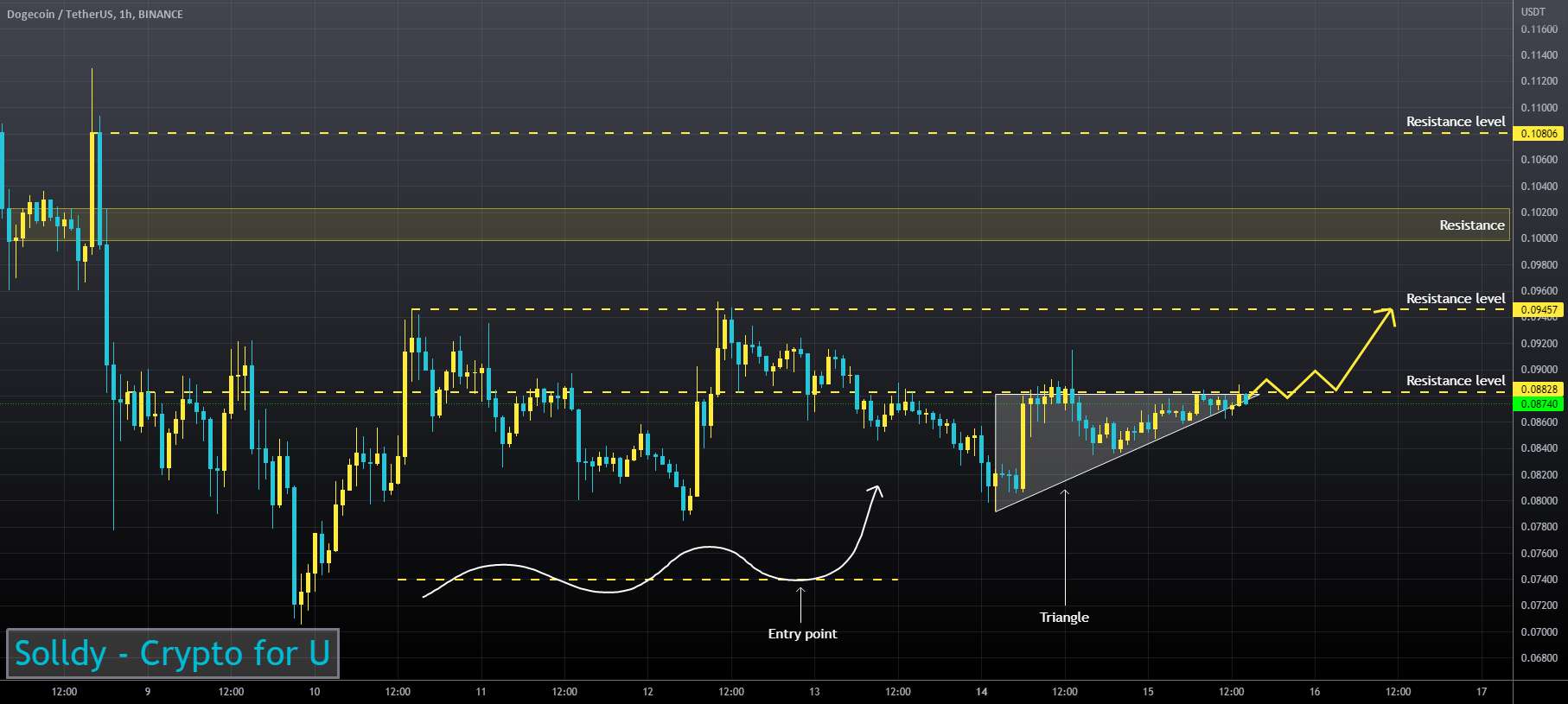
Task: Click the 0.08000 price axis tick
Action: [1539, 501]
